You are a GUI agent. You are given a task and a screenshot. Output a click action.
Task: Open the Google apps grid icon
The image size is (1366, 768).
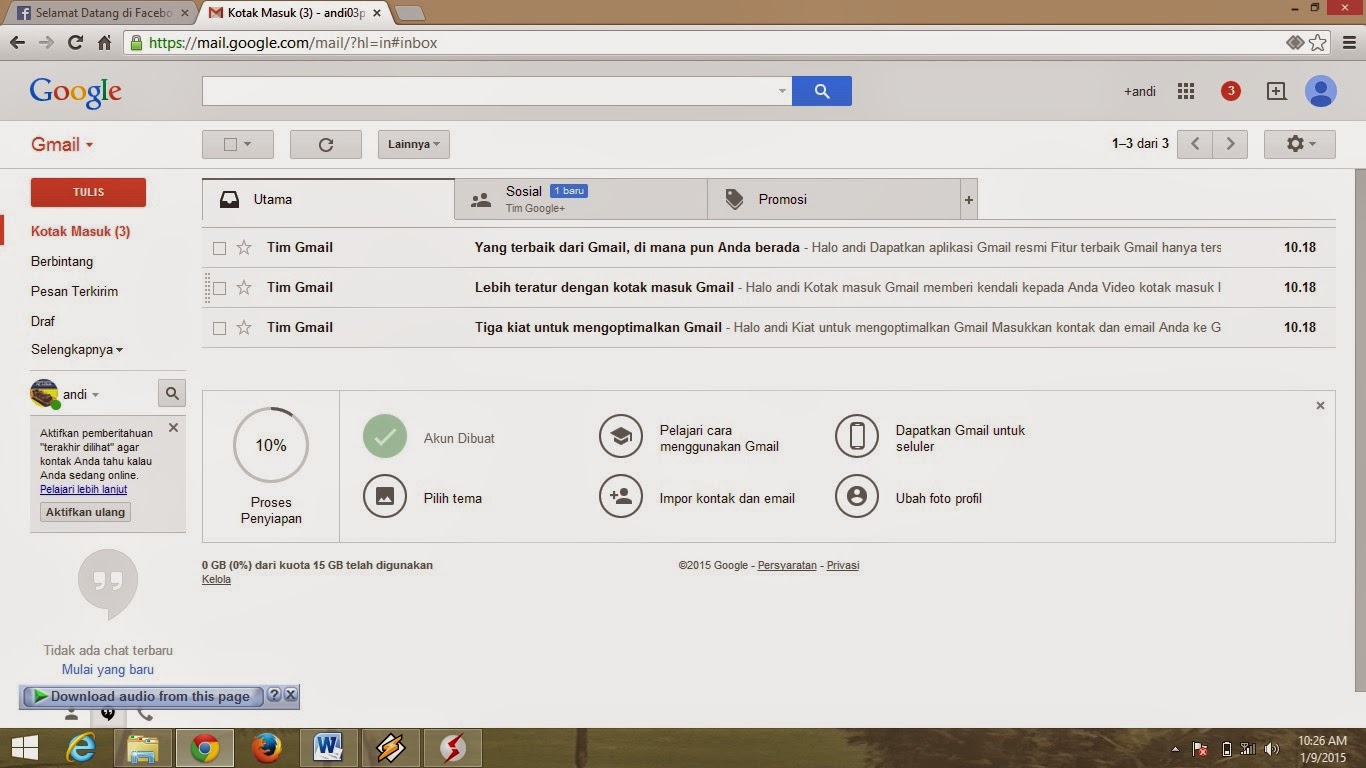pyautogui.click(x=1186, y=91)
